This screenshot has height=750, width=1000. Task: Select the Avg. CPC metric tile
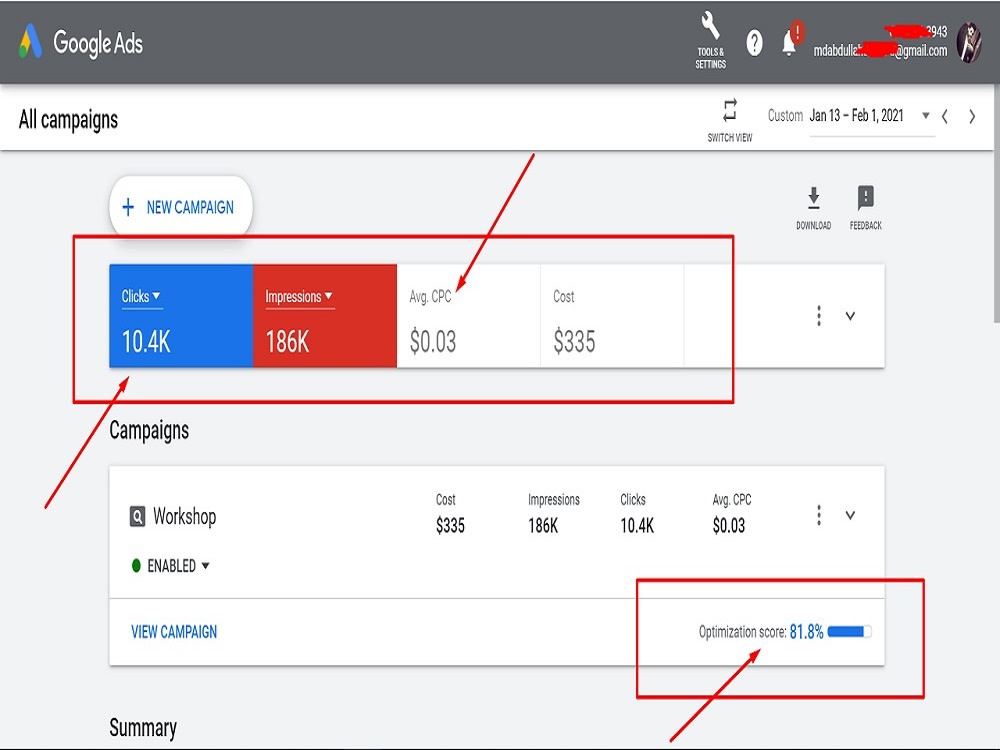468,316
